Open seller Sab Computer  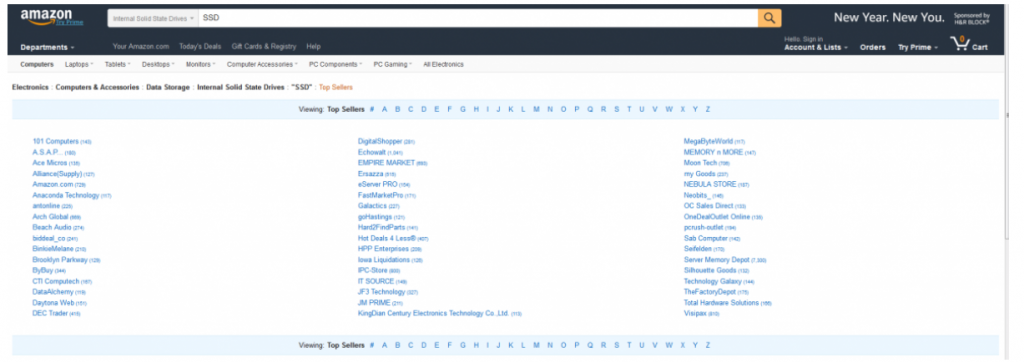(705, 238)
